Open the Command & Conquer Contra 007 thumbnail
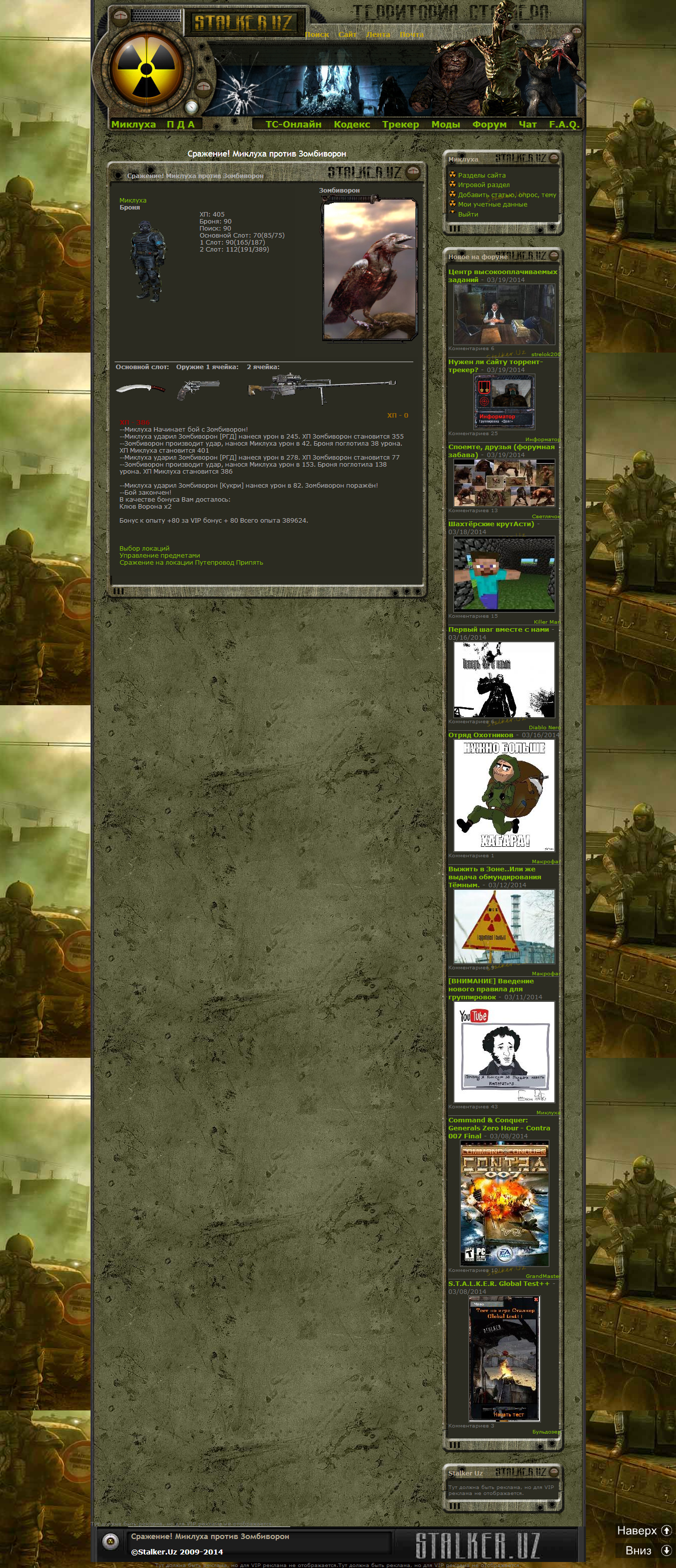 [x=504, y=1203]
